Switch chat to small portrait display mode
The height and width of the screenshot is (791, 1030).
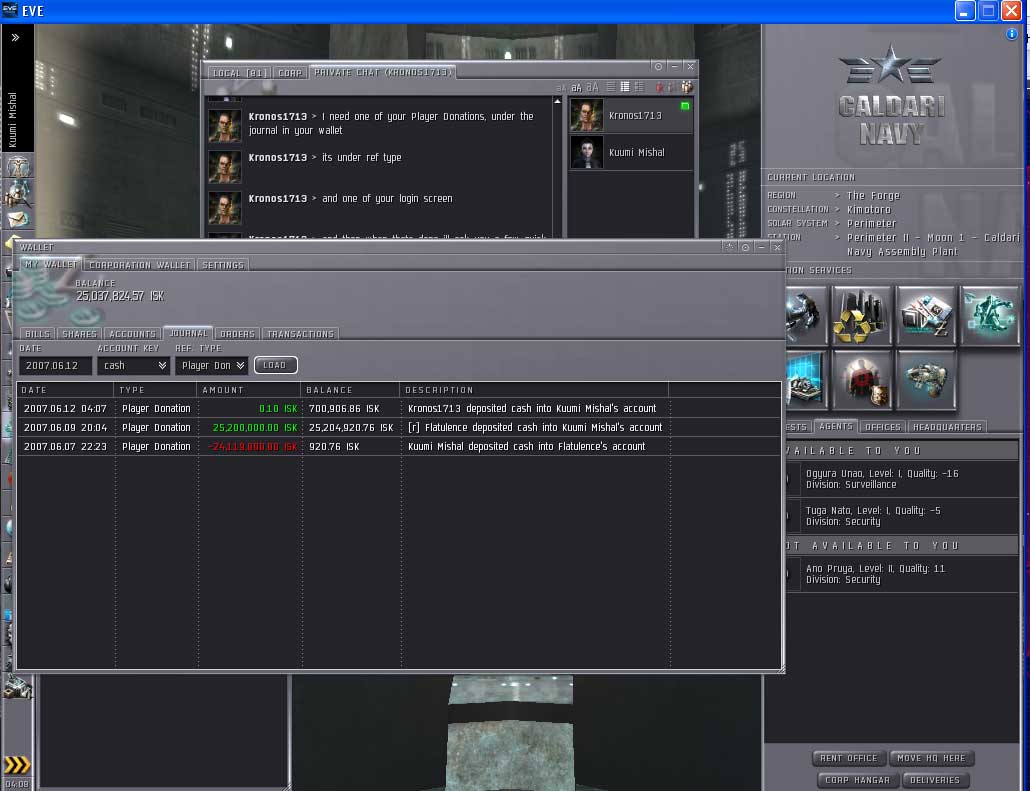click(x=625, y=87)
